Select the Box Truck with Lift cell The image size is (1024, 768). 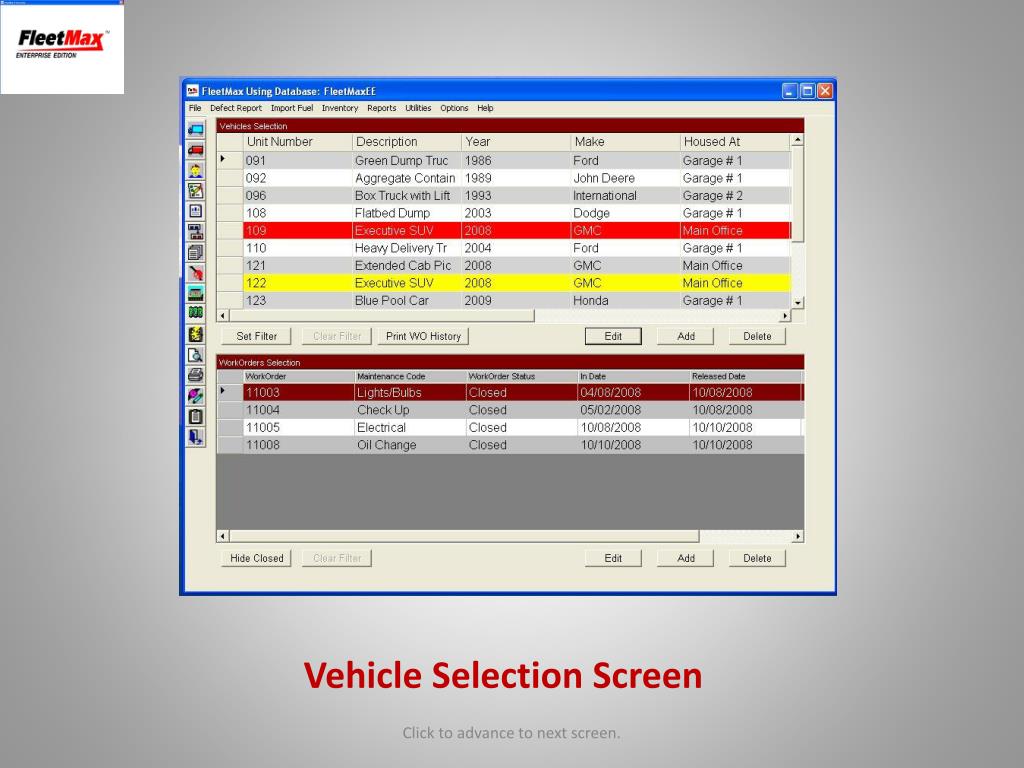[406, 196]
